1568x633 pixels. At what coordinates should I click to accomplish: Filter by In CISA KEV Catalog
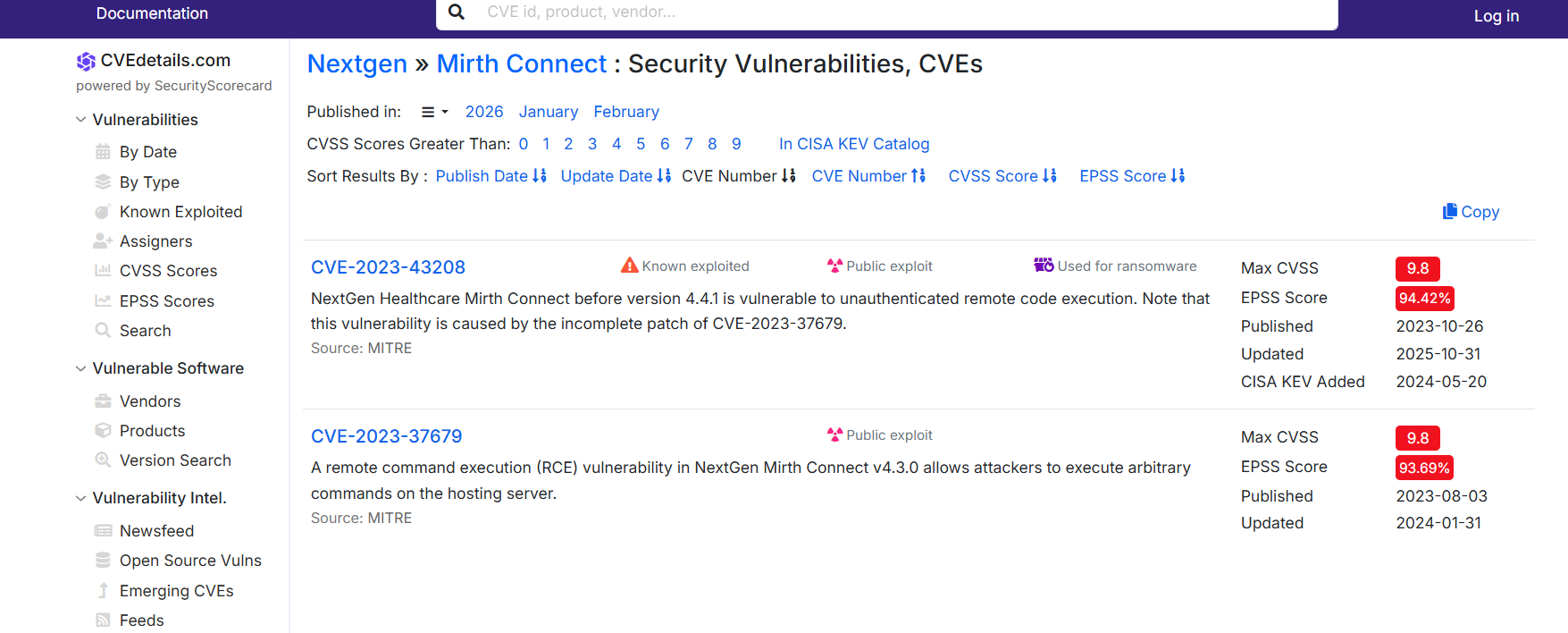(x=853, y=144)
